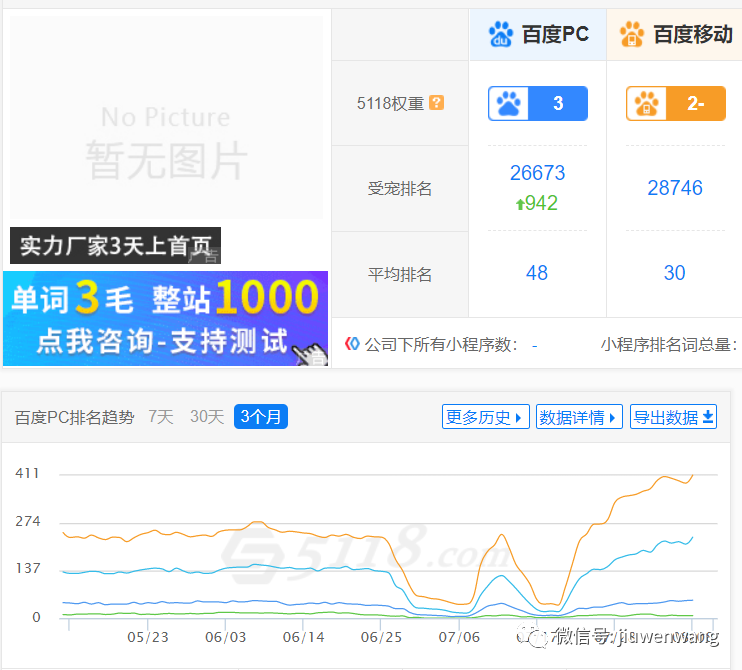Click the question mark icon beside 5118权重
Viewport: 742px width, 670px height.
(x=436, y=103)
